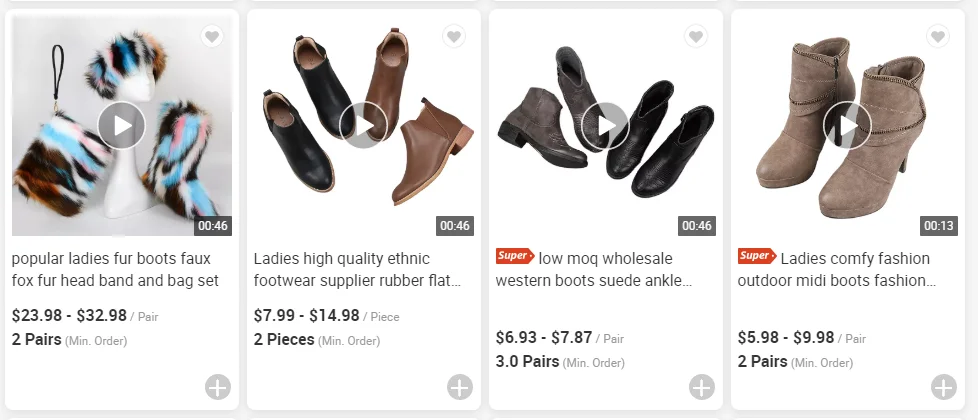Play the western suede boots video

(605, 126)
